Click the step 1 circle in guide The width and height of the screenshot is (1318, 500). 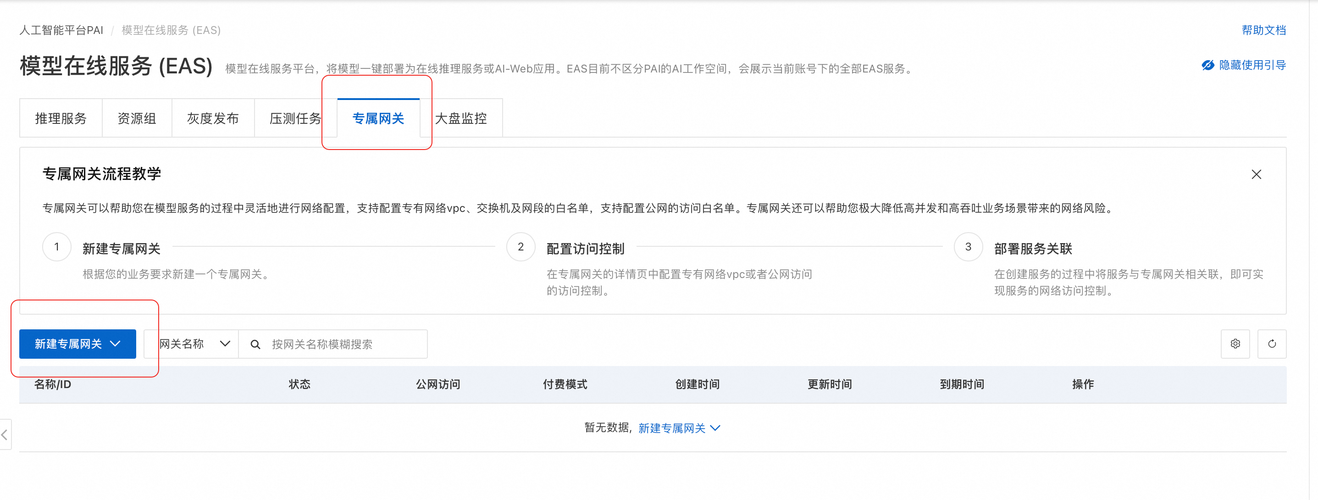57,247
